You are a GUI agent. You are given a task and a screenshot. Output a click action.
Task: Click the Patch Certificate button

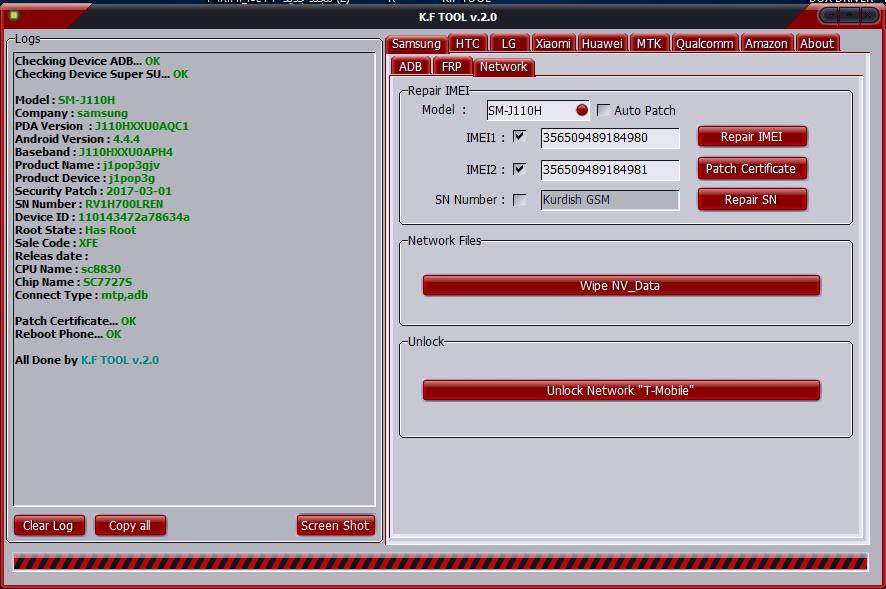(x=752, y=168)
